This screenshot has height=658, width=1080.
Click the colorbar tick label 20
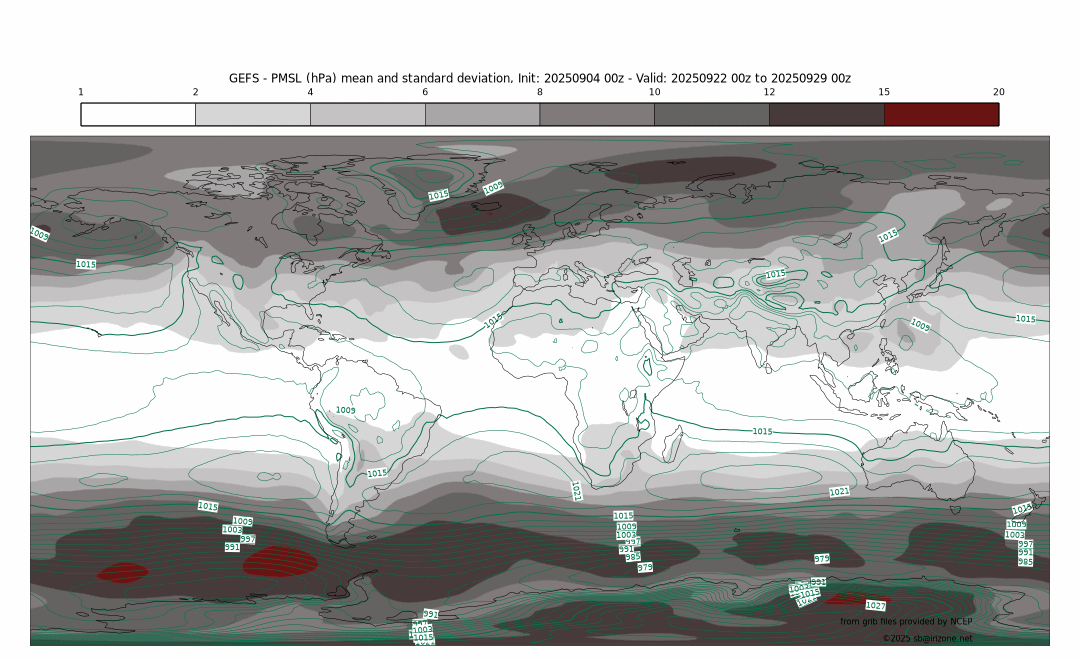[x=998, y=92]
